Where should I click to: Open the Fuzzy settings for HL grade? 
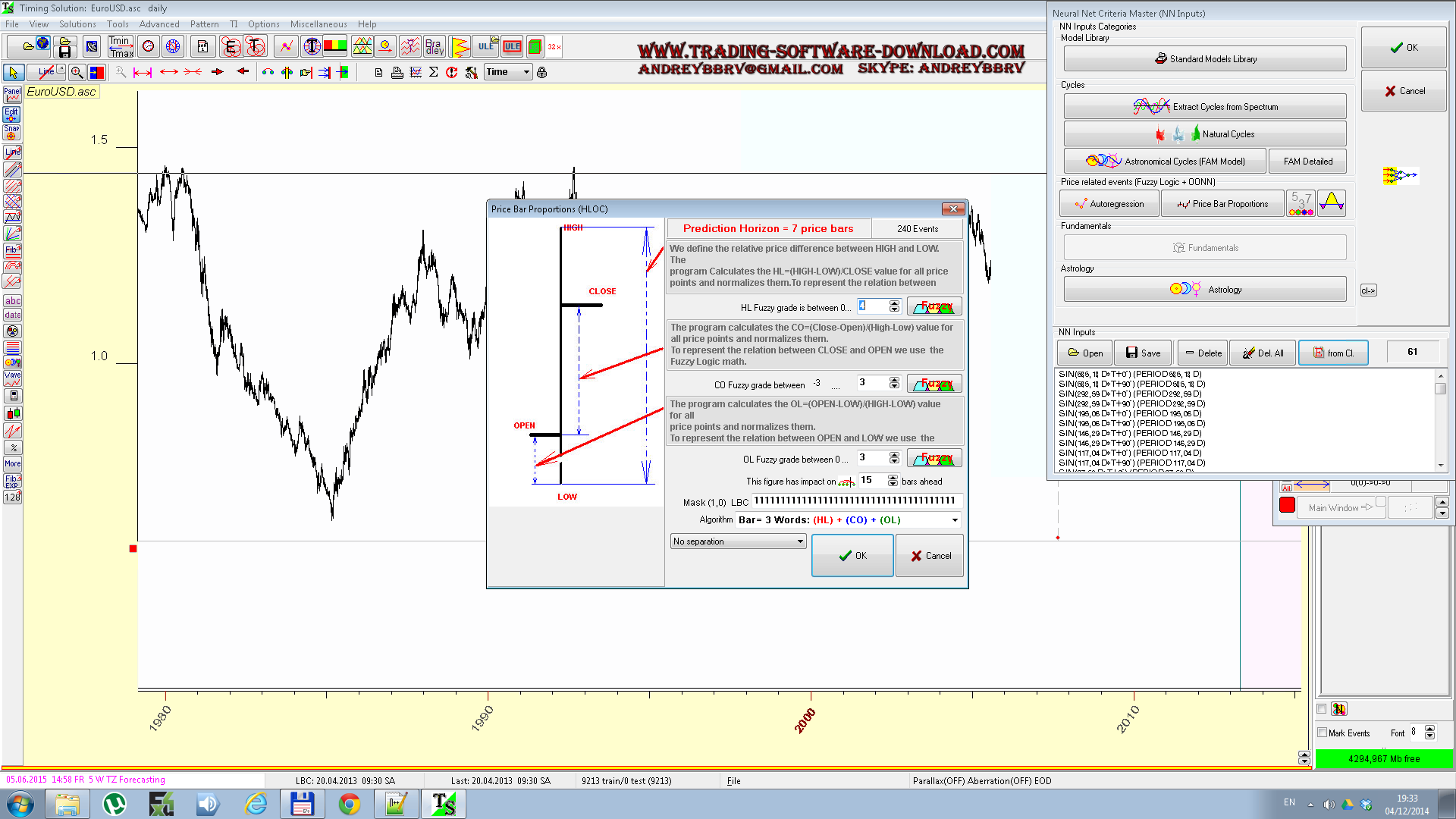tap(934, 307)
